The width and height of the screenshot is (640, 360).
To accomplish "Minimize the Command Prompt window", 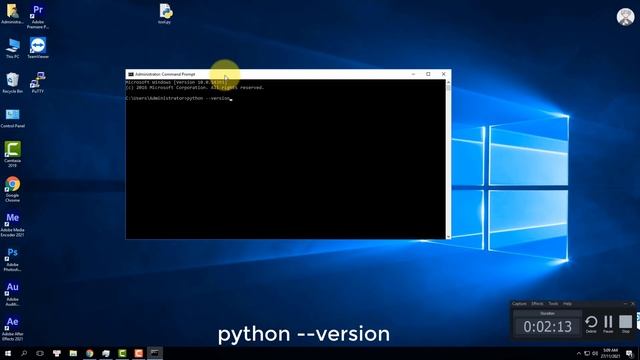I will point(413,74).
